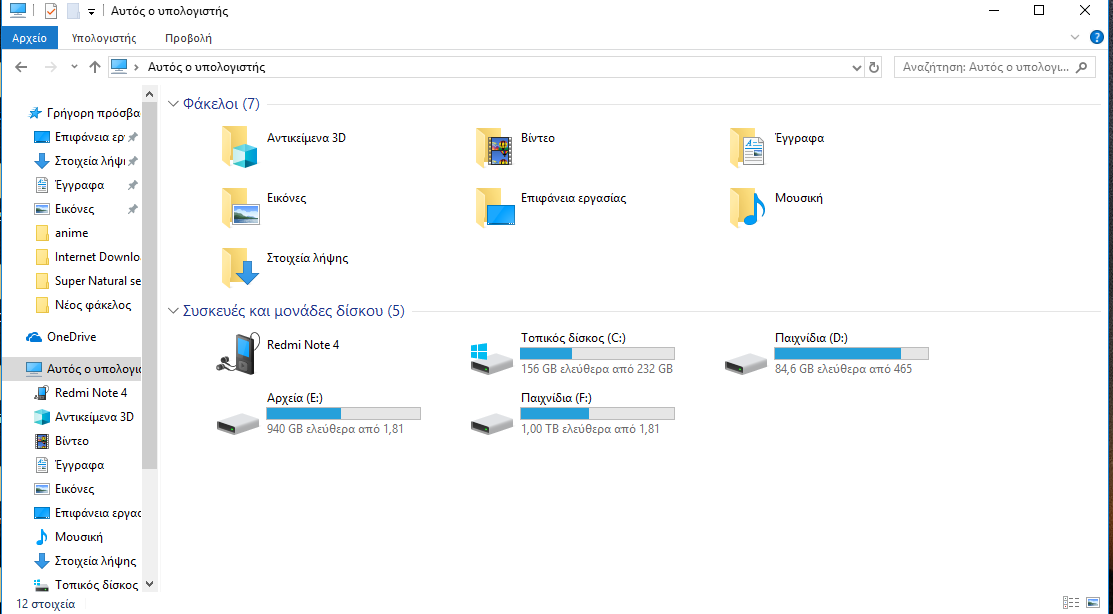Open the Customize Quick Access Toolbar dropdown
This screenshot has width=1113, height=614.
(x=91, y=12)
